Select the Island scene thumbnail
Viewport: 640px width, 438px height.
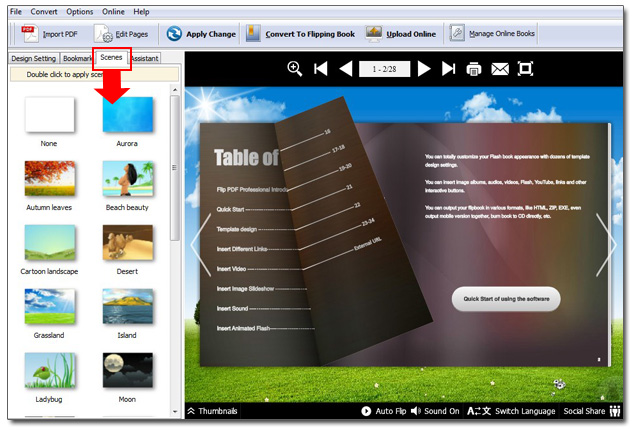click(128, 307)
